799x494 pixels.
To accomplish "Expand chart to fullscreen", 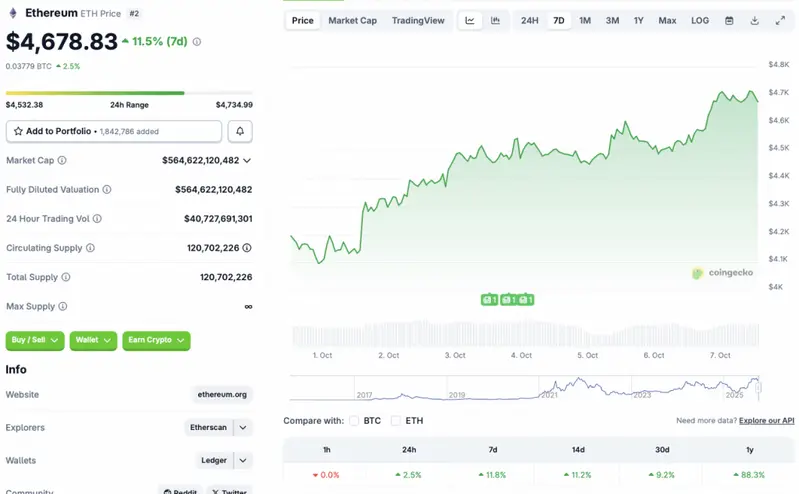I will point(780,20).
